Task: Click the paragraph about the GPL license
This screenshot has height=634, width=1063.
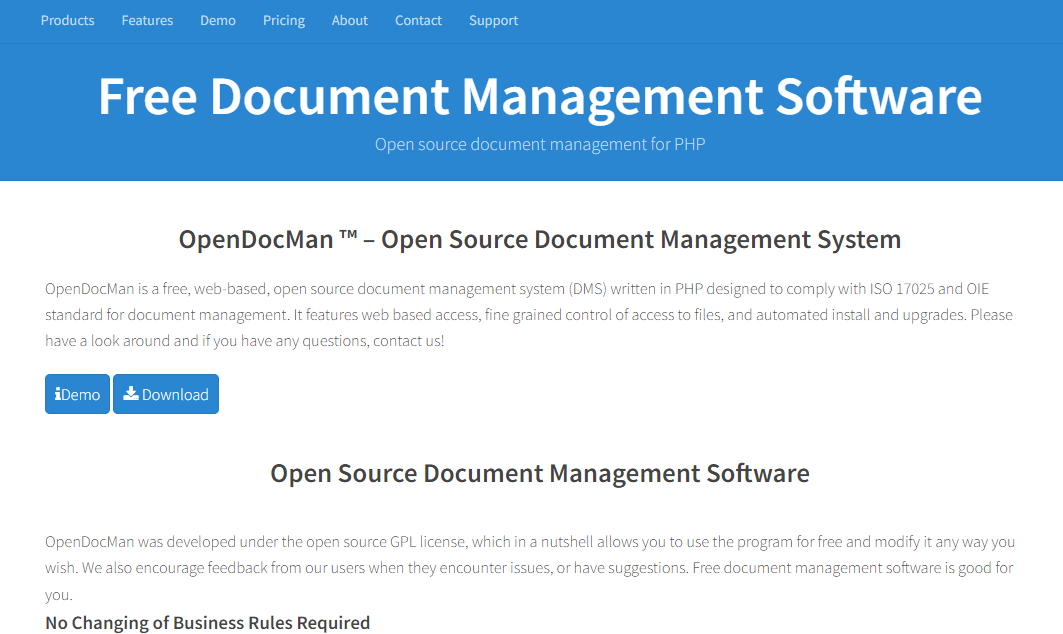Action: point(530,568)
